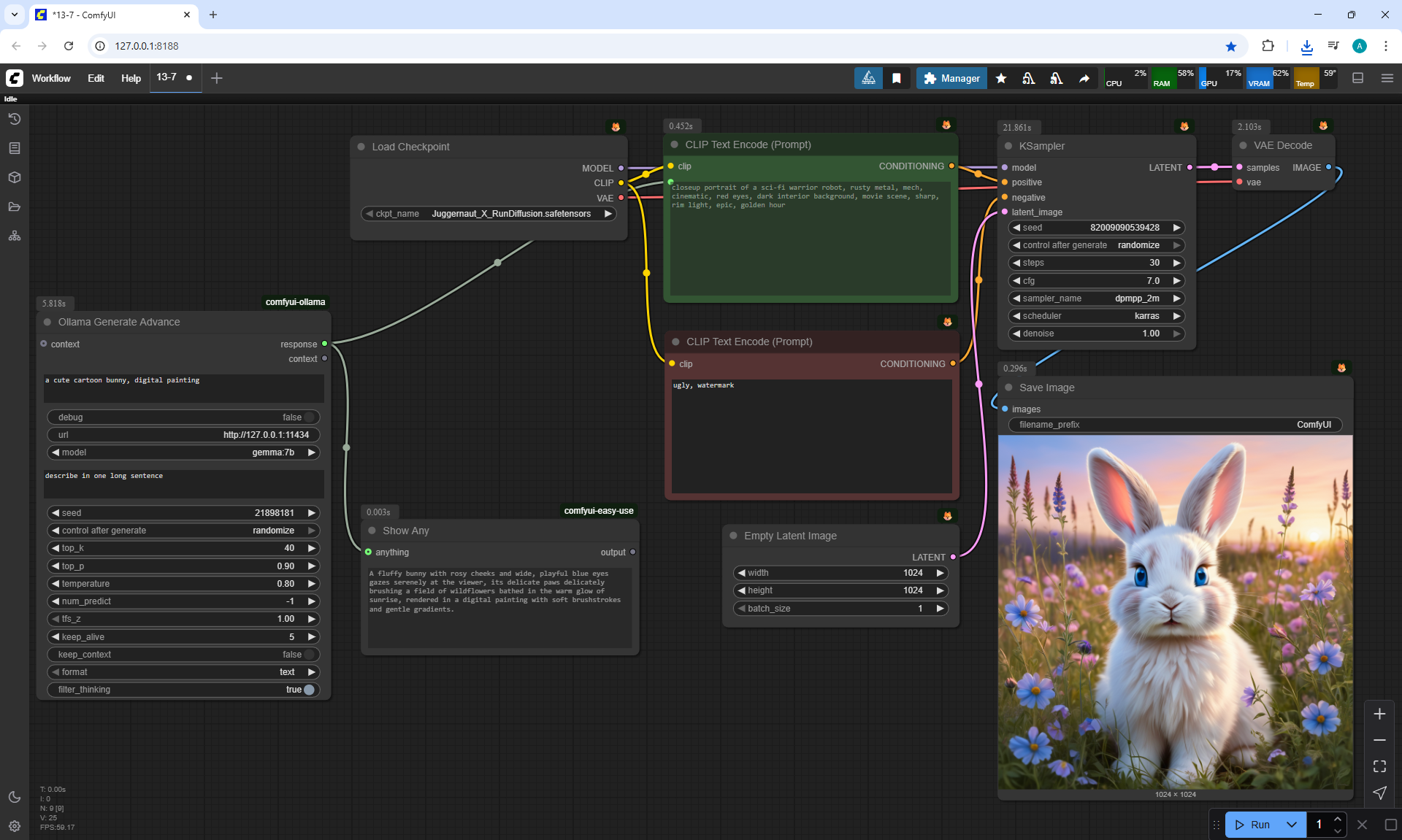Open the queue history sidebar icon

[15, 119]
